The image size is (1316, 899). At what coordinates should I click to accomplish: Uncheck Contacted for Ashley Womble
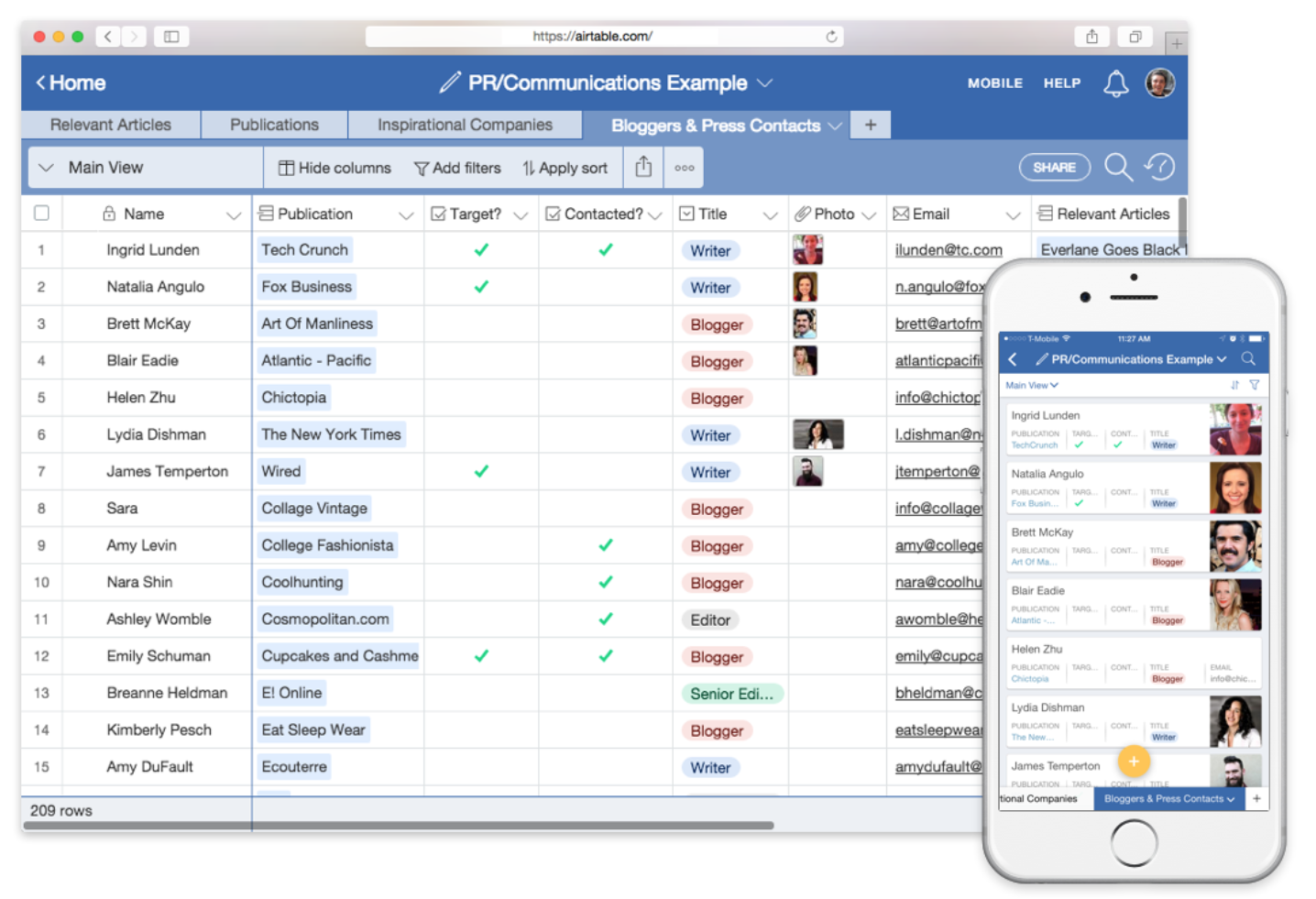(606, 619)
